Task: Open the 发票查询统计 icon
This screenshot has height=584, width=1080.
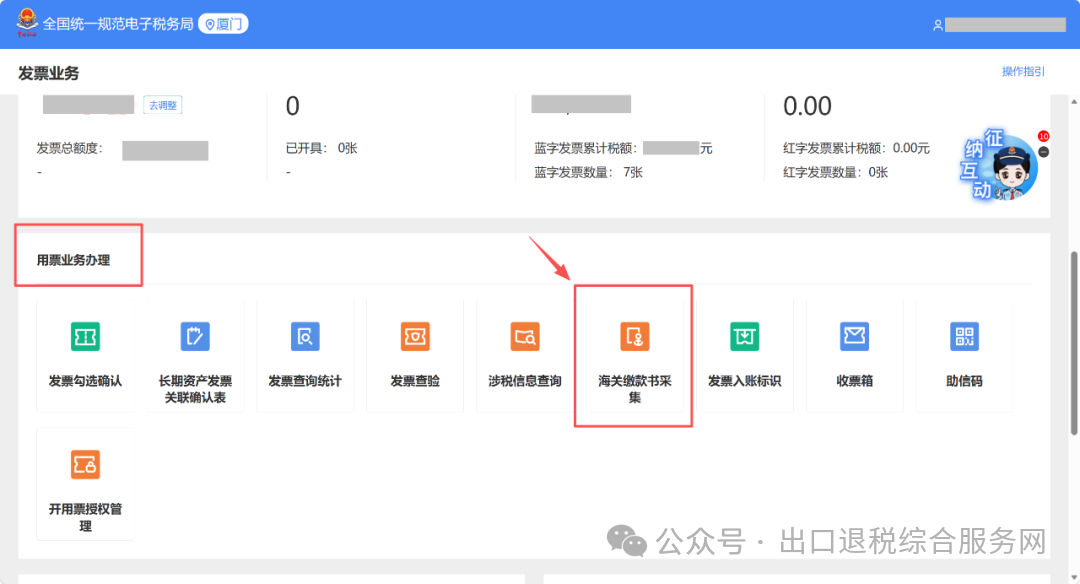Action: 305,337
